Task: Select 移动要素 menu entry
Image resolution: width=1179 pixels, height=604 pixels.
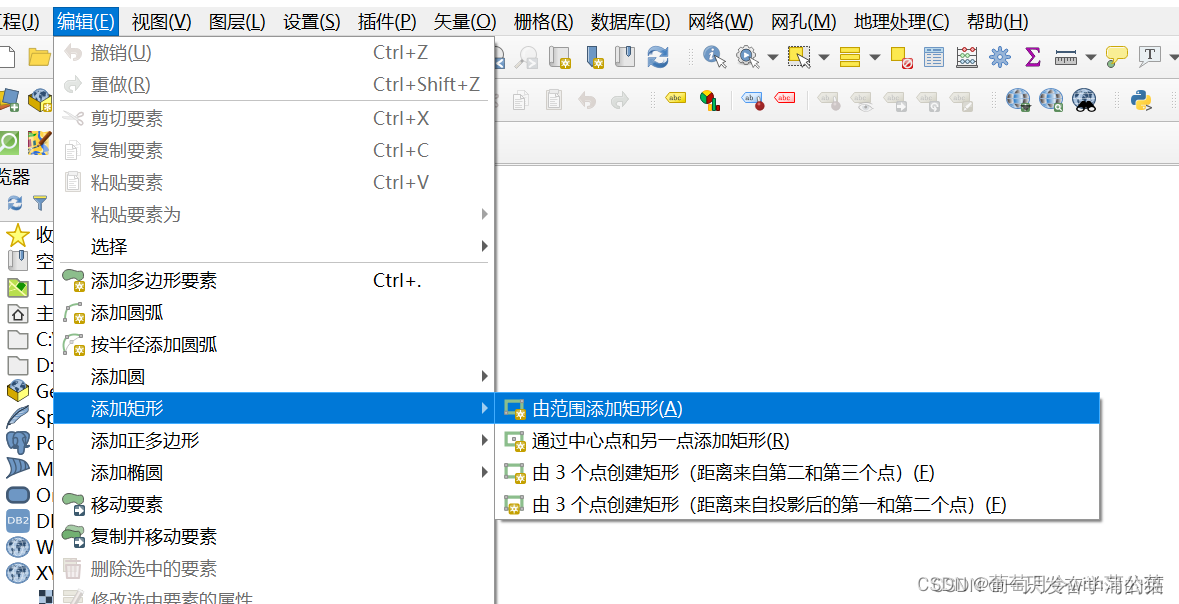Action: [274, 505]
